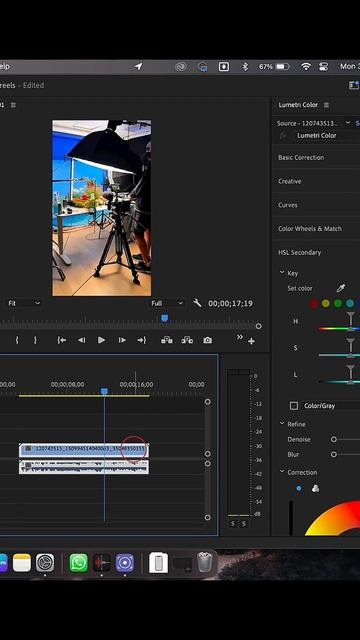Play the program monitor video
The height and width of the screenshot is (640, 360).
(x=102, y=340)
